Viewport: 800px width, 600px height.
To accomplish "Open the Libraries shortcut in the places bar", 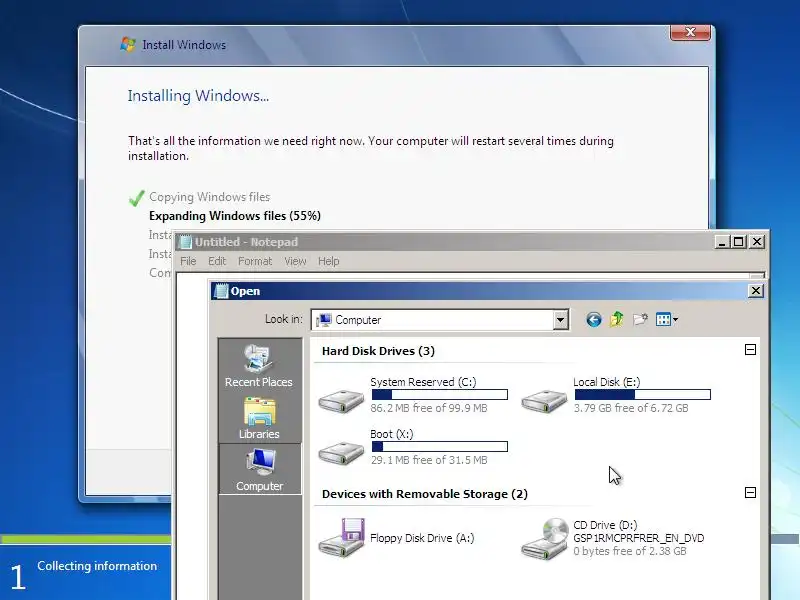I will 259,418.
